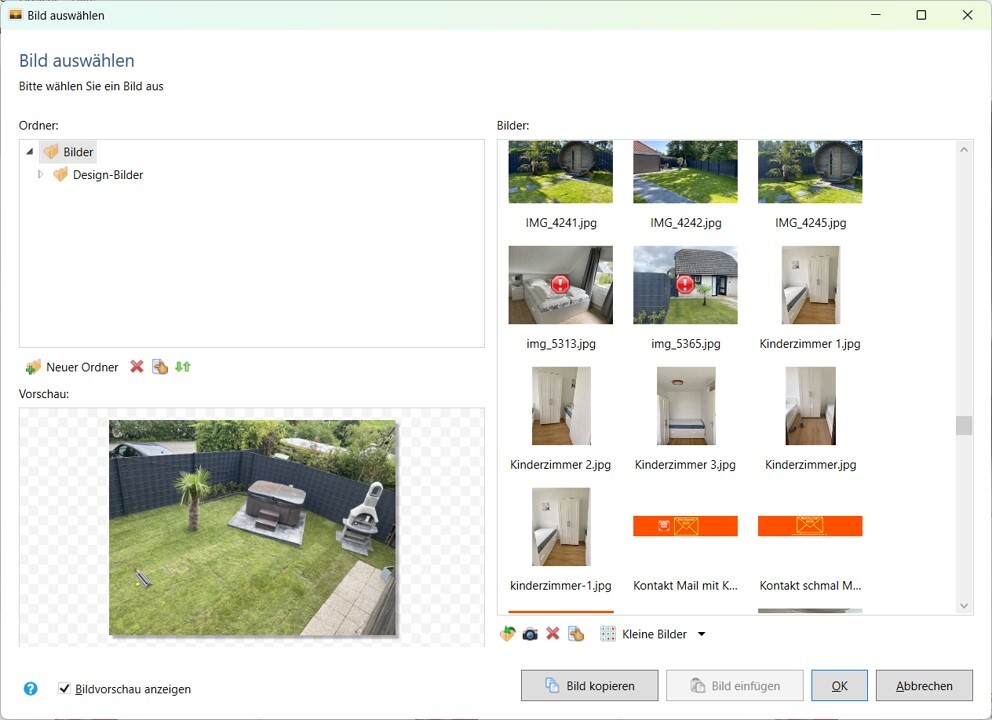Click scroll up arrow in image list

tap(964, 150)
